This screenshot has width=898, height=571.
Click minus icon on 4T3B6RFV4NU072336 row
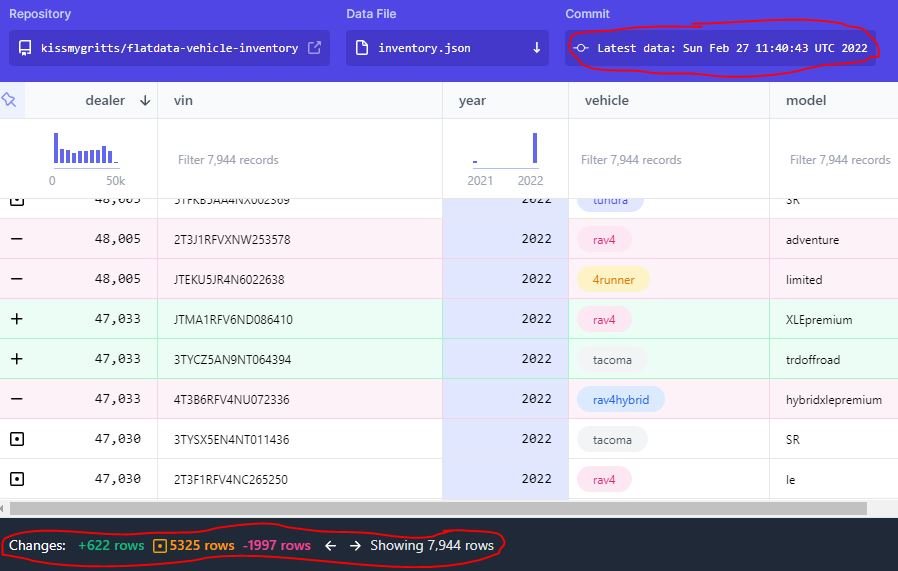[x=17, y=399]
